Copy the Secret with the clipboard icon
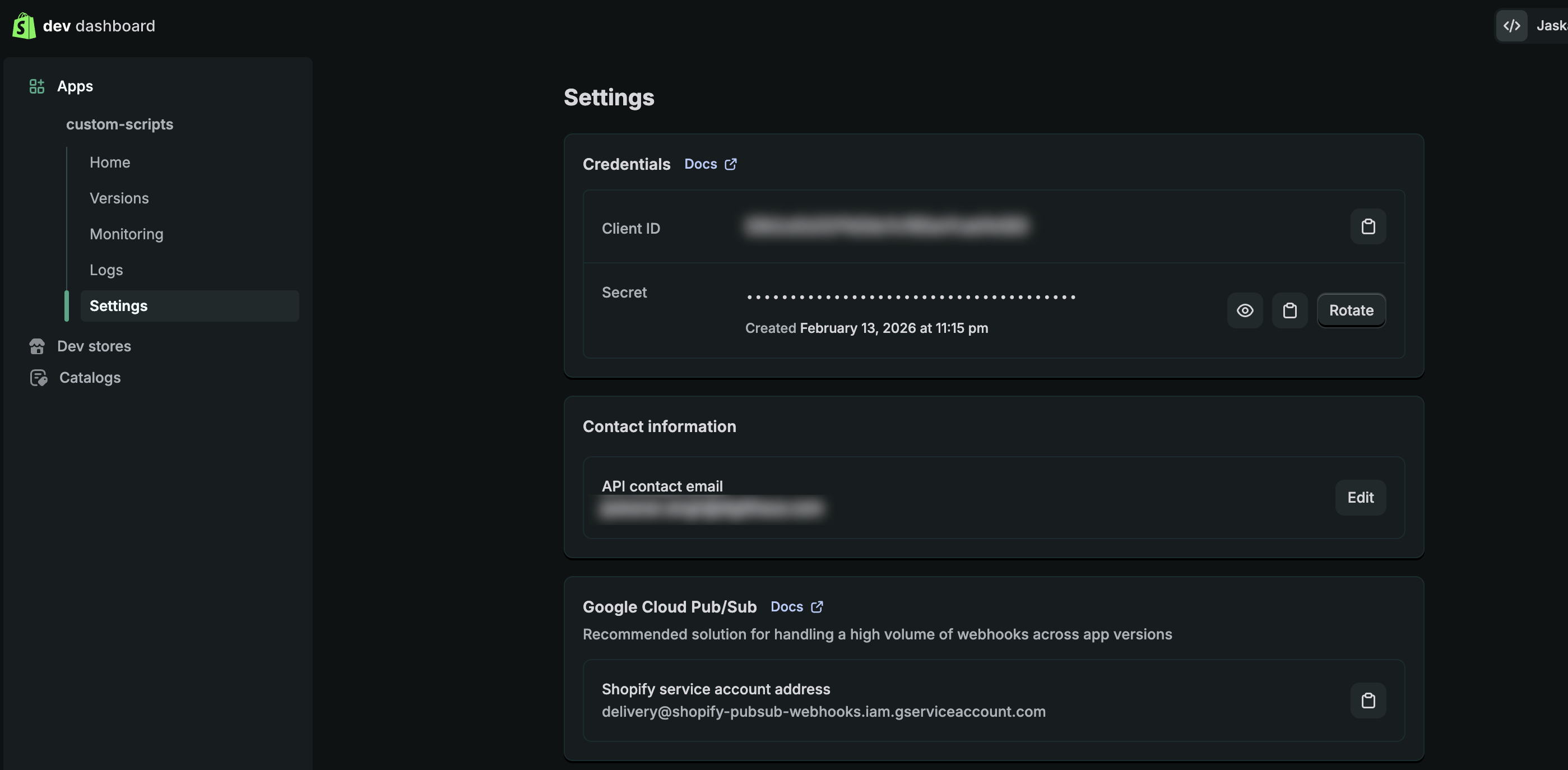 [x=1290, y=310]
